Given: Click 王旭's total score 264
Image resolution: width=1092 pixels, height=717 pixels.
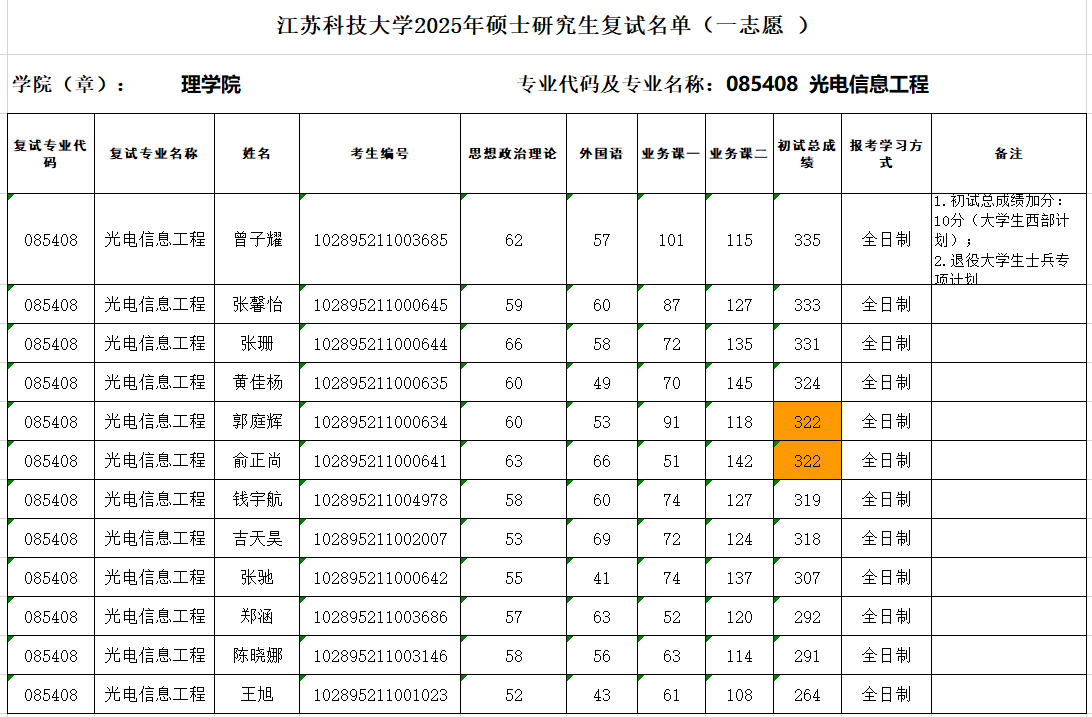Looking at the screenshot, I should (807, 695).
